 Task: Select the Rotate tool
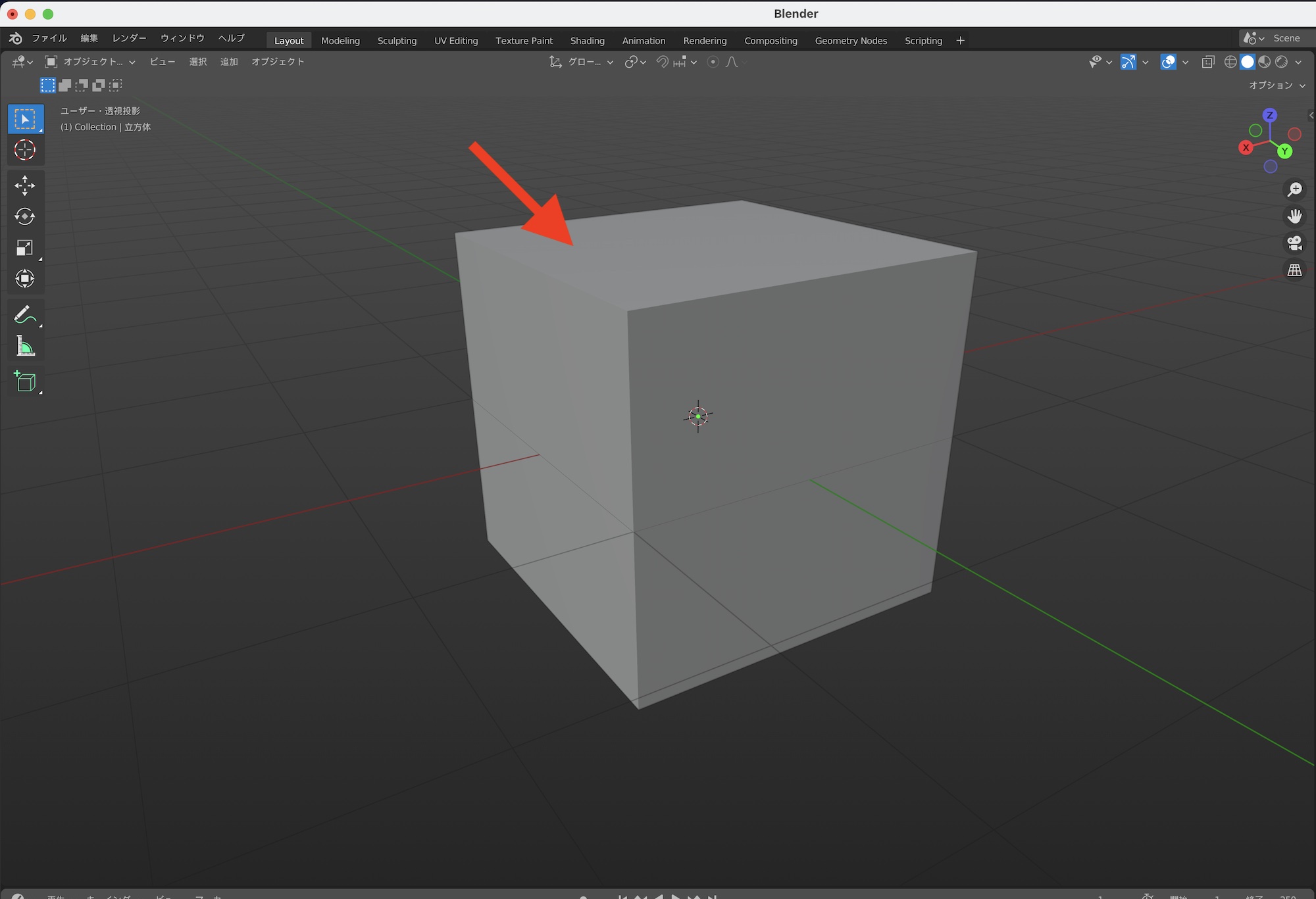(25, 216)
